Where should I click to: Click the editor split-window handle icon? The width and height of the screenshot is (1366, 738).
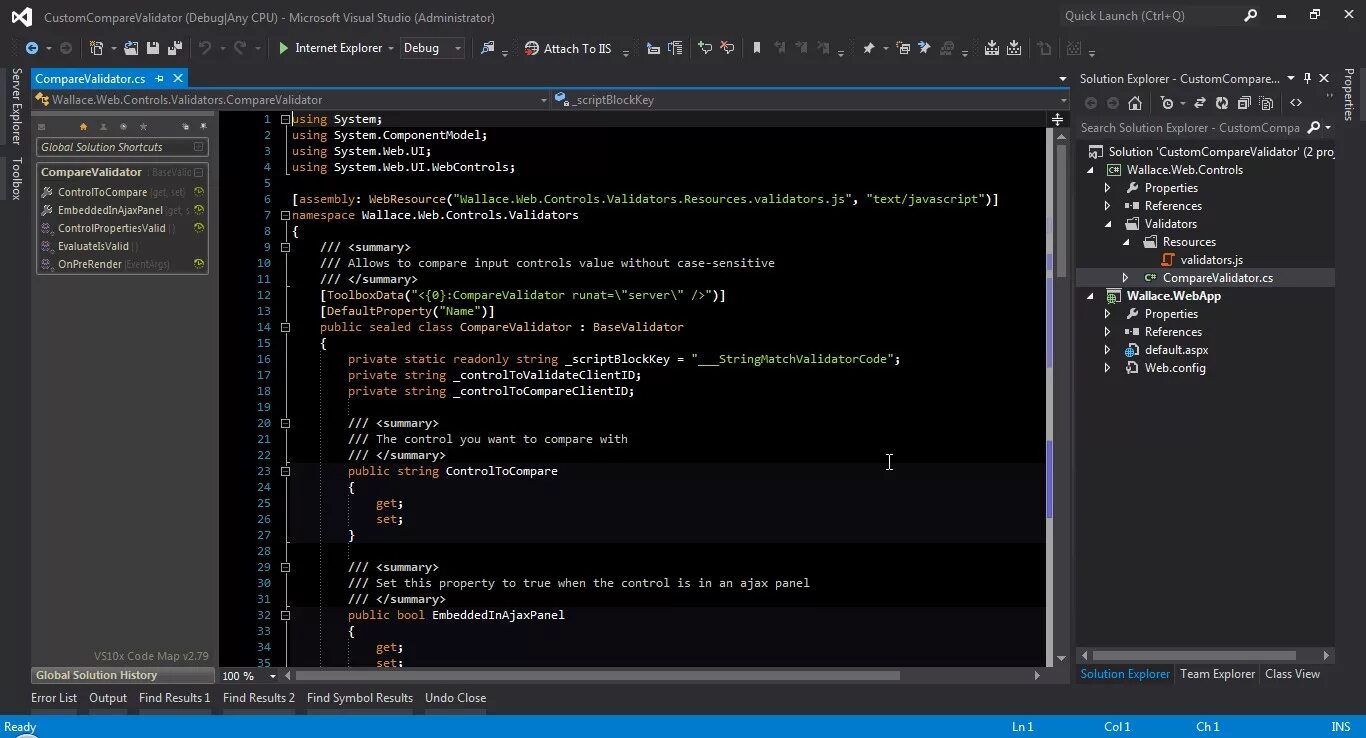1057,119
